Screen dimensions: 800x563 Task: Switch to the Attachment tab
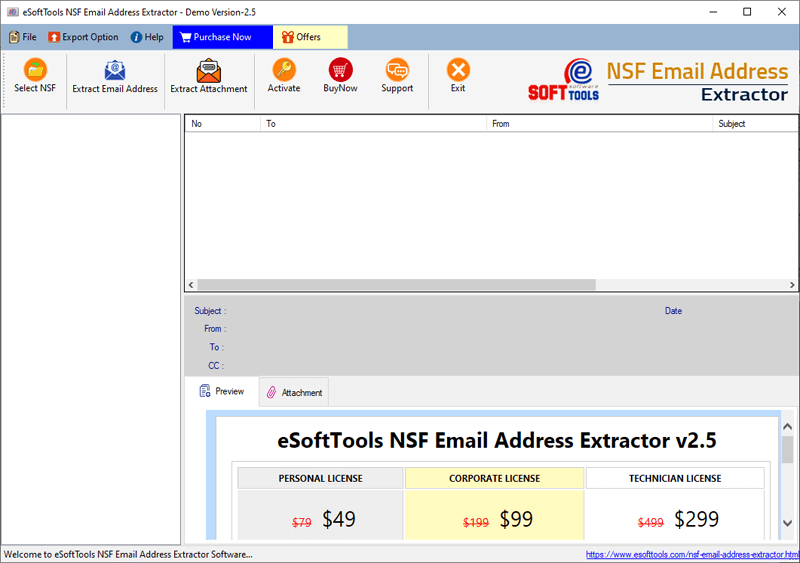point(294,392)
